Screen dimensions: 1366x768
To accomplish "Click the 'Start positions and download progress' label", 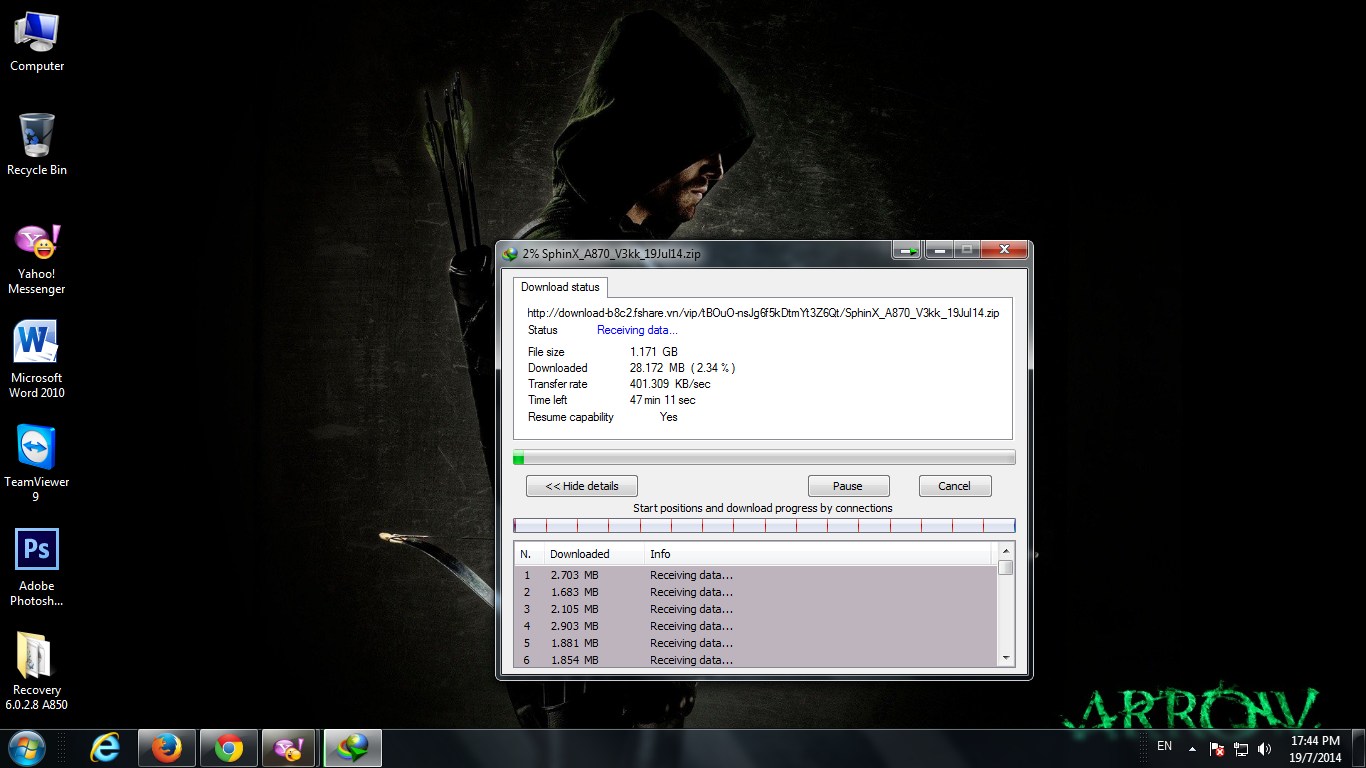I will (x=763, y=508).
